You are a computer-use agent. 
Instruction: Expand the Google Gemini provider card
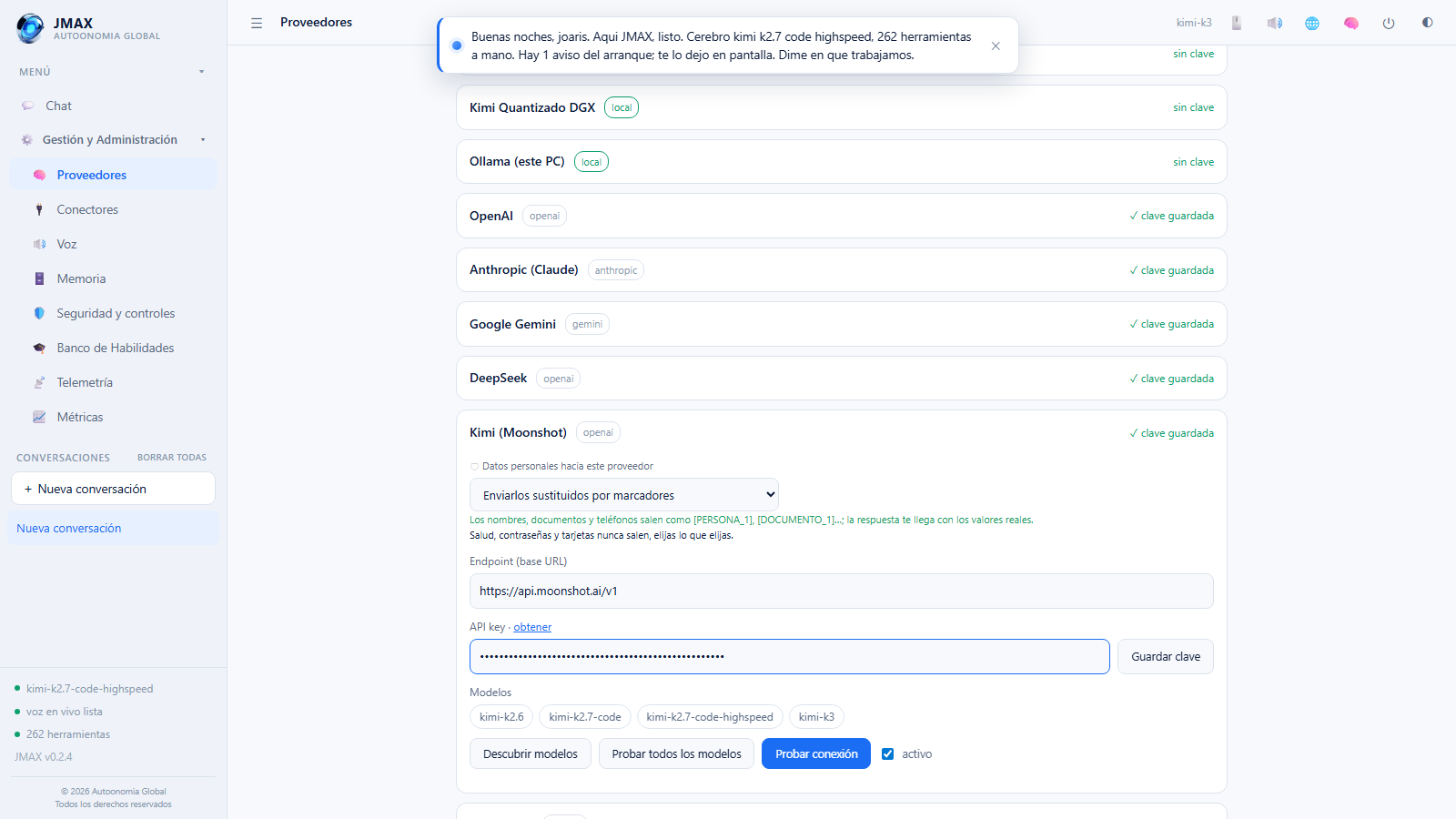click(841, 324)
